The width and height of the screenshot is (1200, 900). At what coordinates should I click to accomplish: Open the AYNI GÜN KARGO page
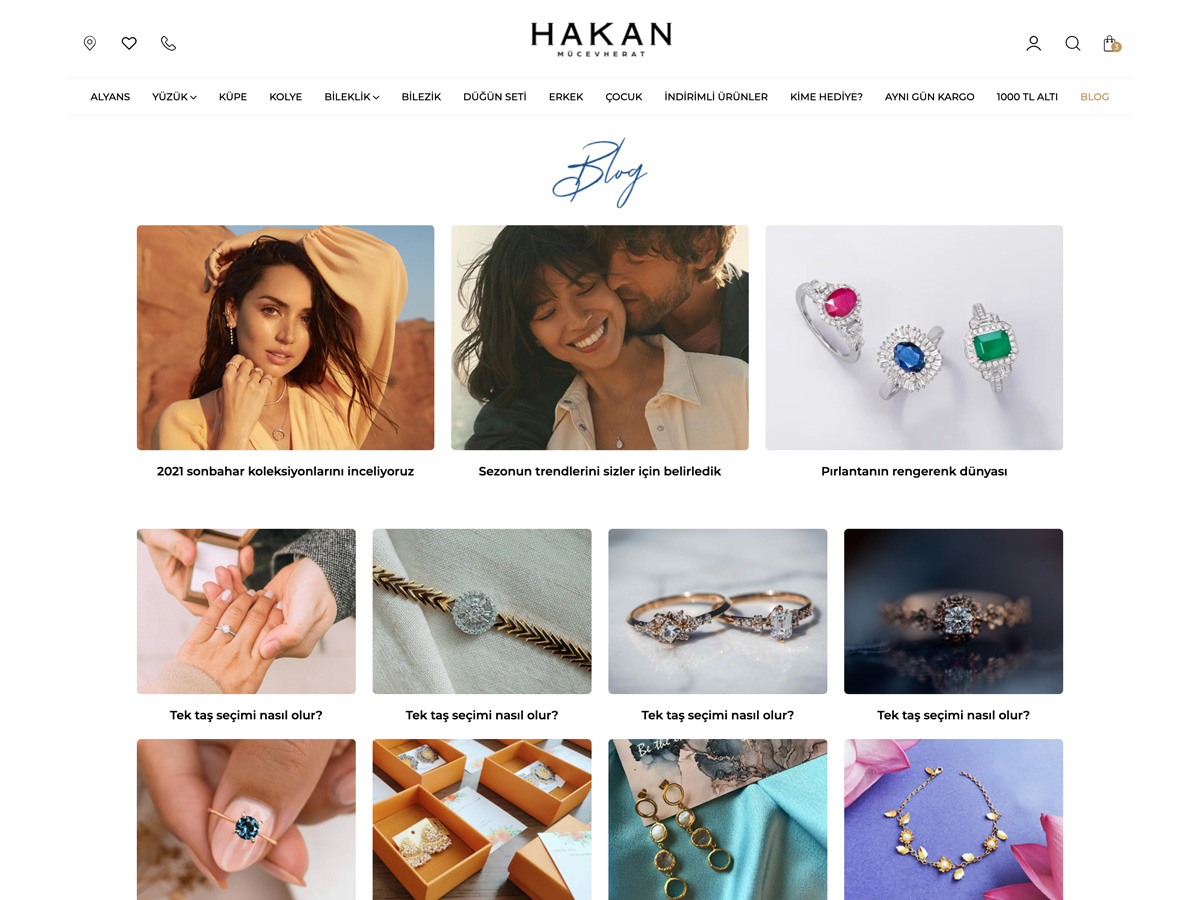pyautogui.click(x=929, y=97)
